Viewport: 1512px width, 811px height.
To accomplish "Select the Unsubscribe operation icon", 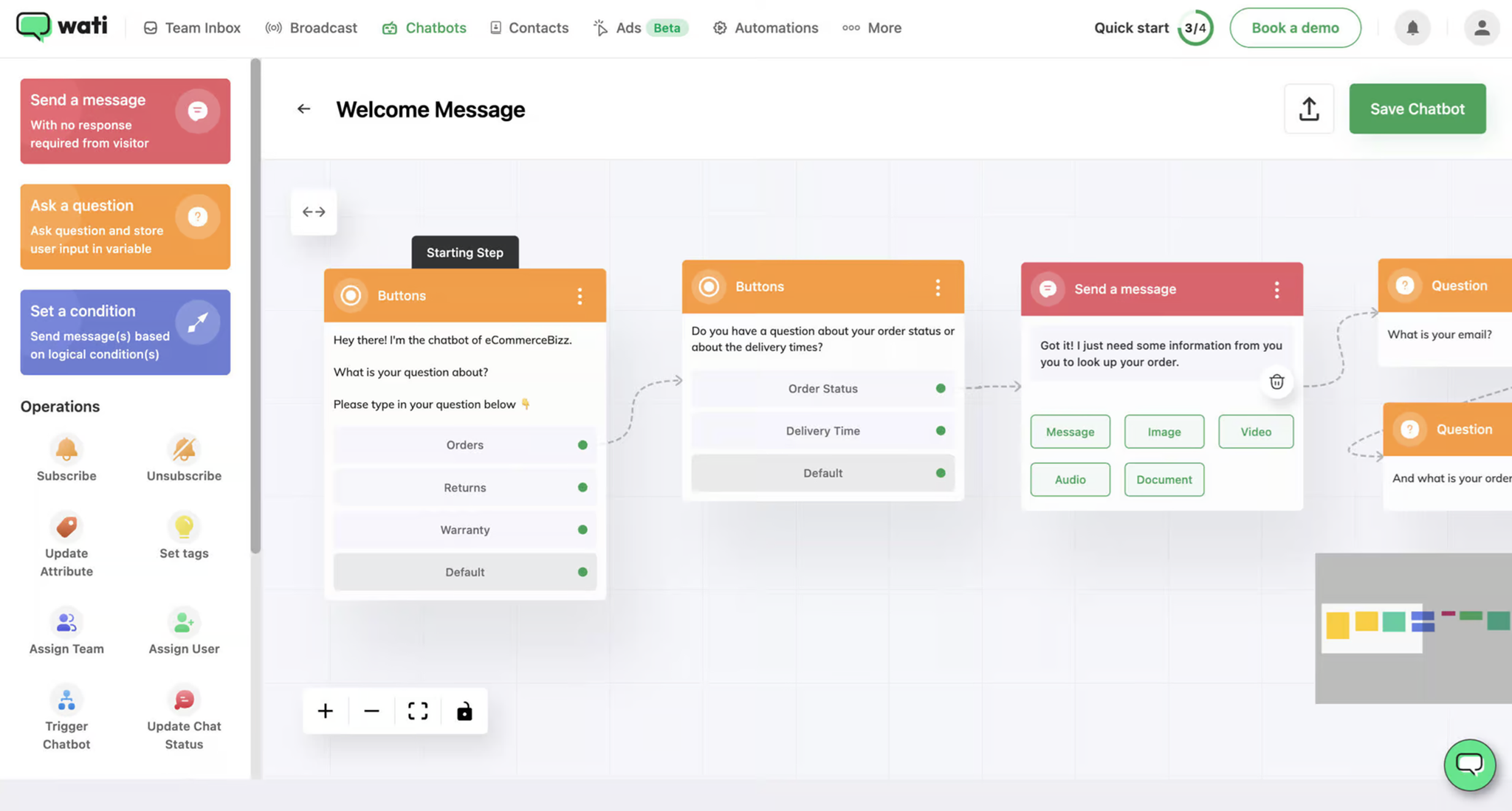I will 184,449.
